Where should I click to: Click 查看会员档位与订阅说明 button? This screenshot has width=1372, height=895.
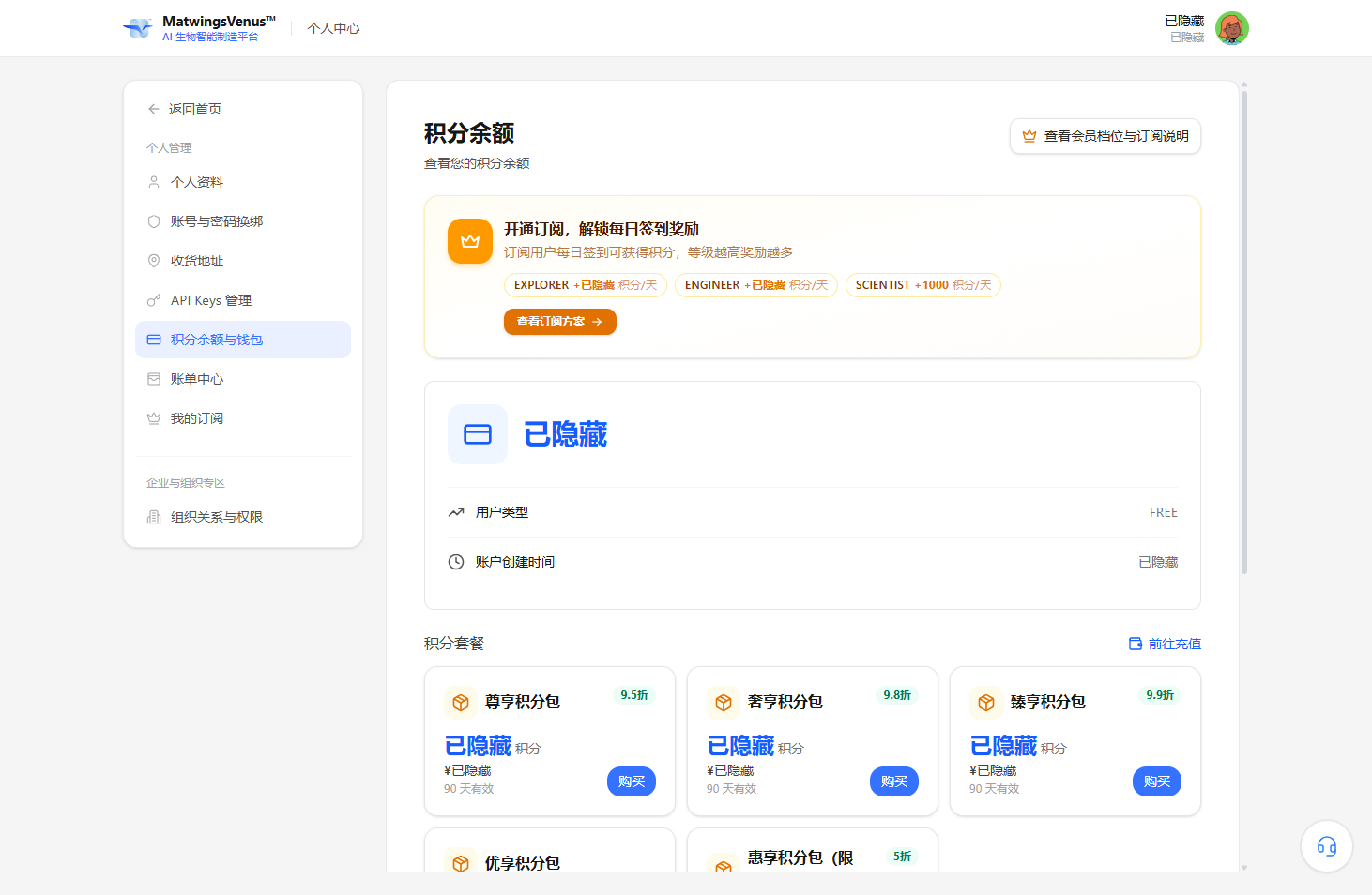click(x=1105, y=136)
